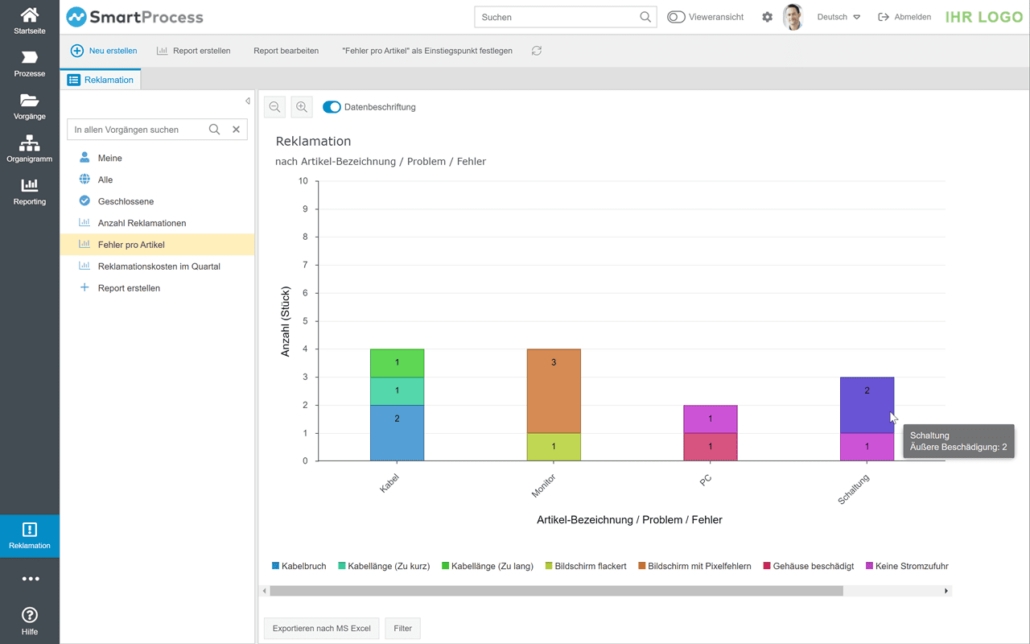
Task: Open Startseite home icon in sidebar
Action: [x=30, y=14]
